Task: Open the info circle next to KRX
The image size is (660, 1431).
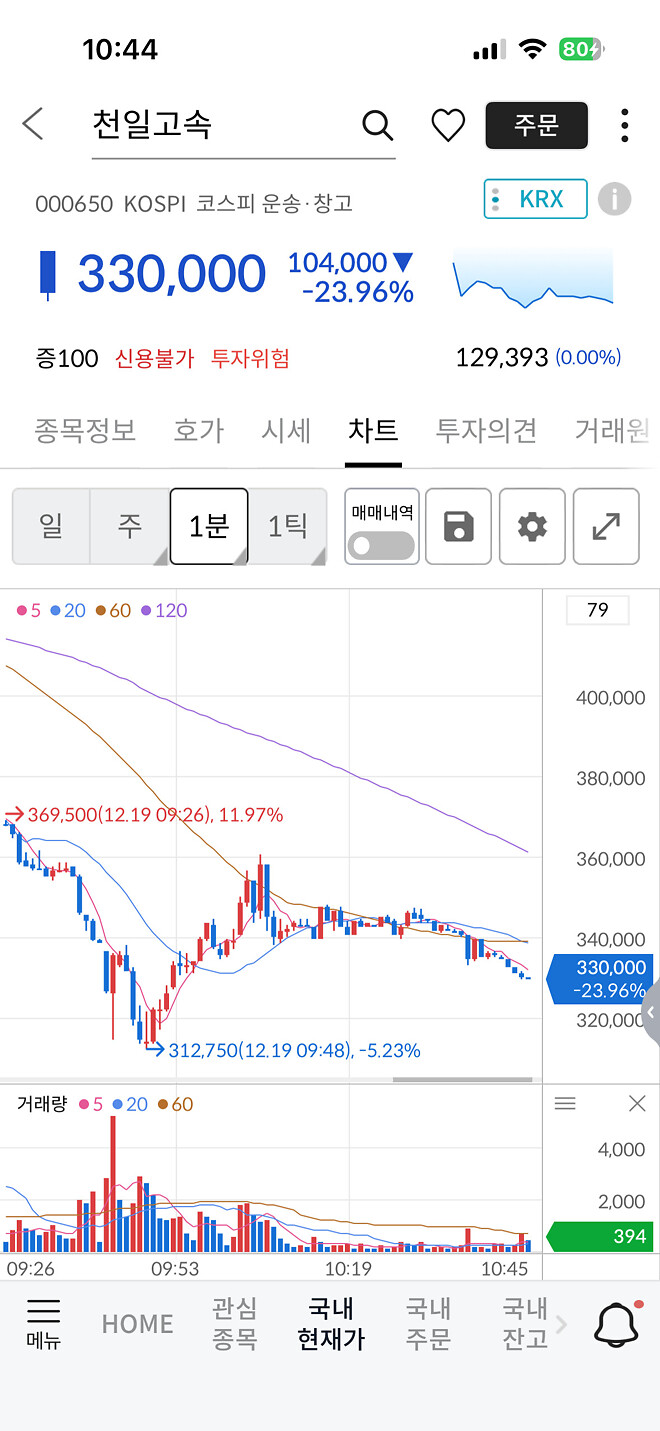Action: tap(615, 199)
